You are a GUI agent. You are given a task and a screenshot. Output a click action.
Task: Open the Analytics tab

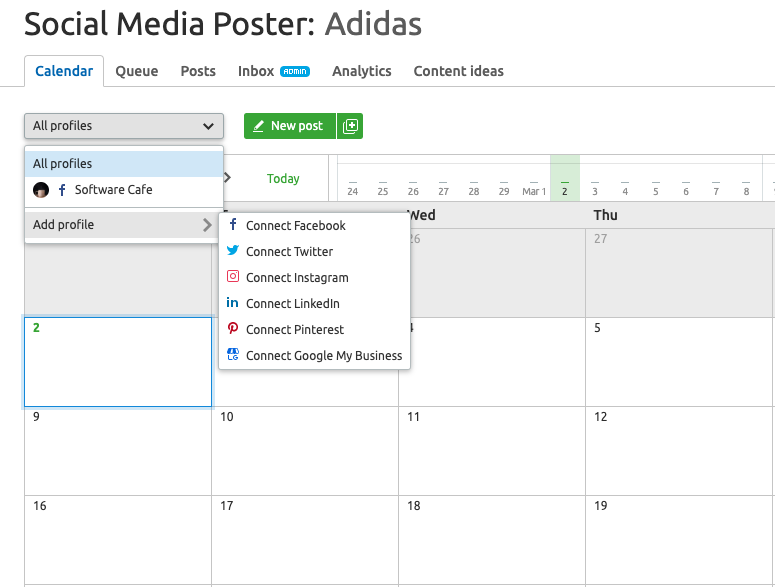click(361, 71)
